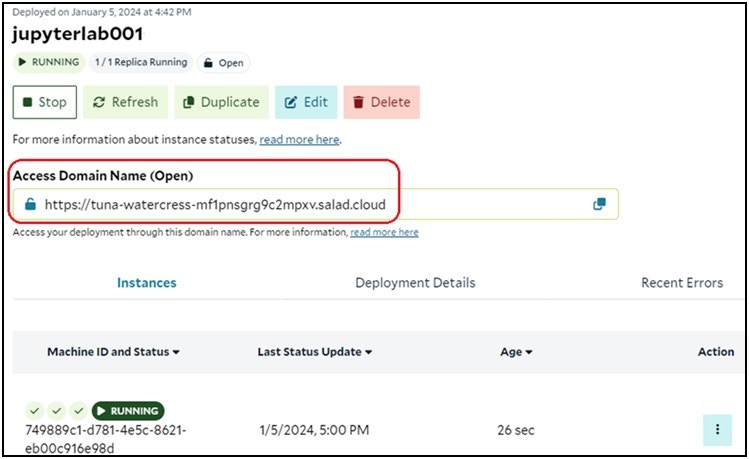Open the instance statuses read more link

pyautogui.click(x=300, y=139)
